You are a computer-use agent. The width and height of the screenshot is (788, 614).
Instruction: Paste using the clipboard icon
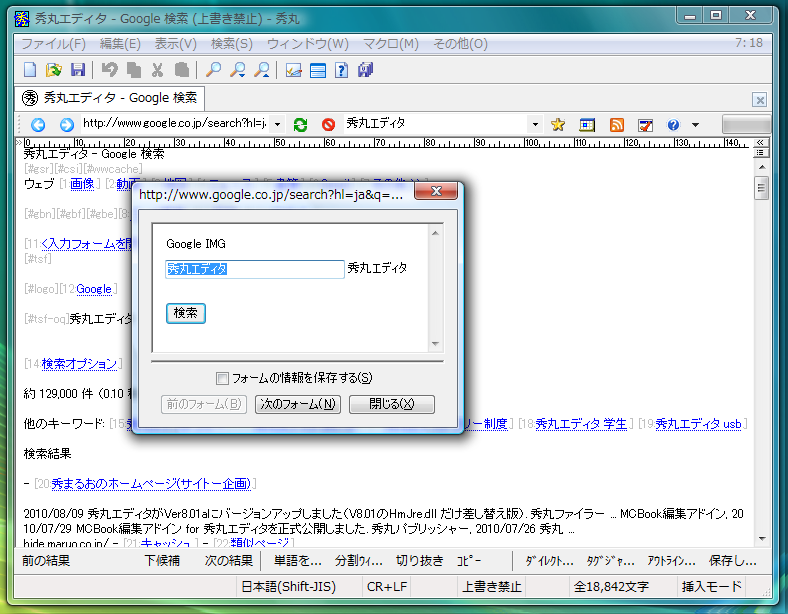click(x=181, y=70)
